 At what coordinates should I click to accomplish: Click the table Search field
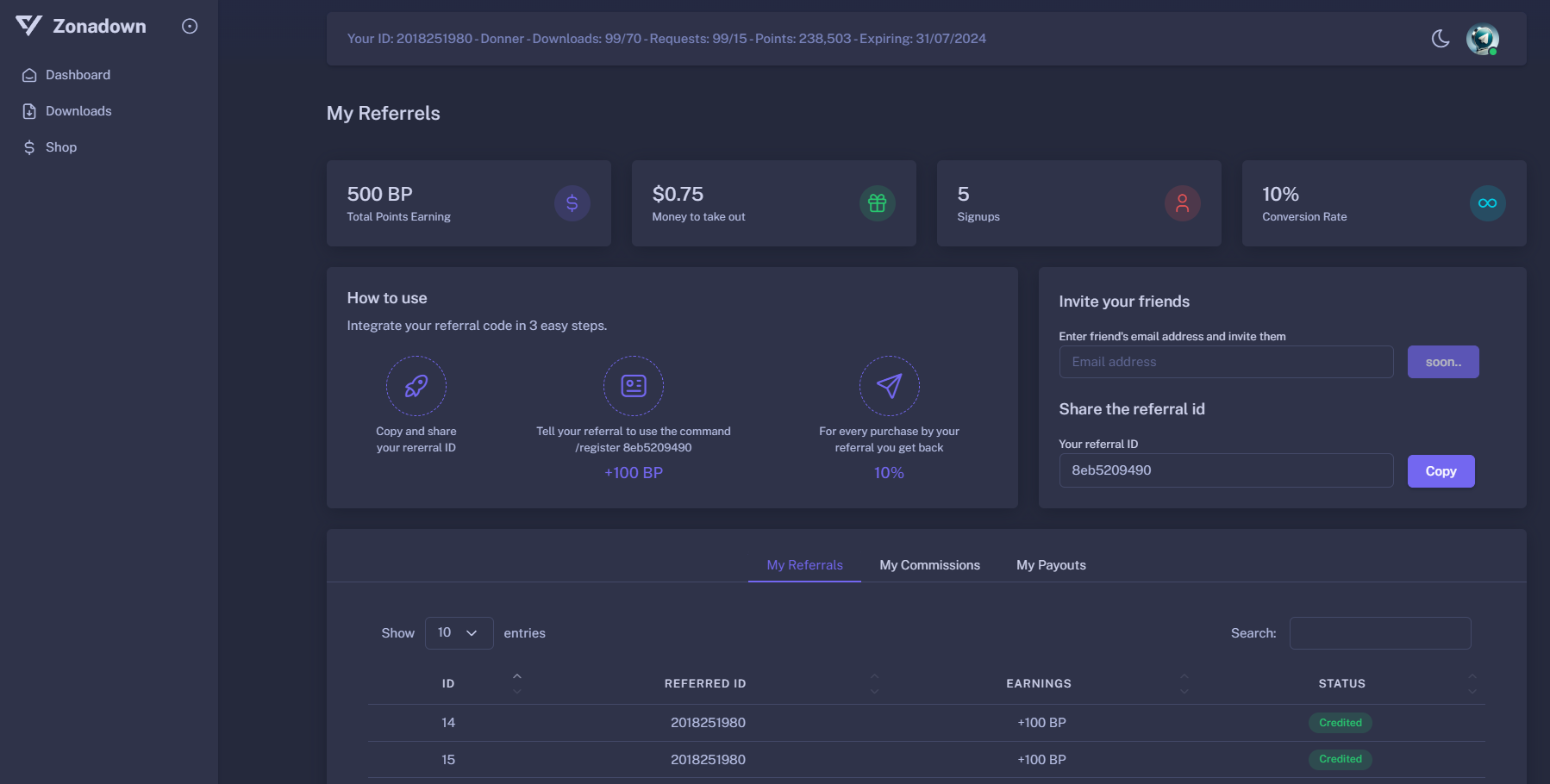pos(1380,633)
